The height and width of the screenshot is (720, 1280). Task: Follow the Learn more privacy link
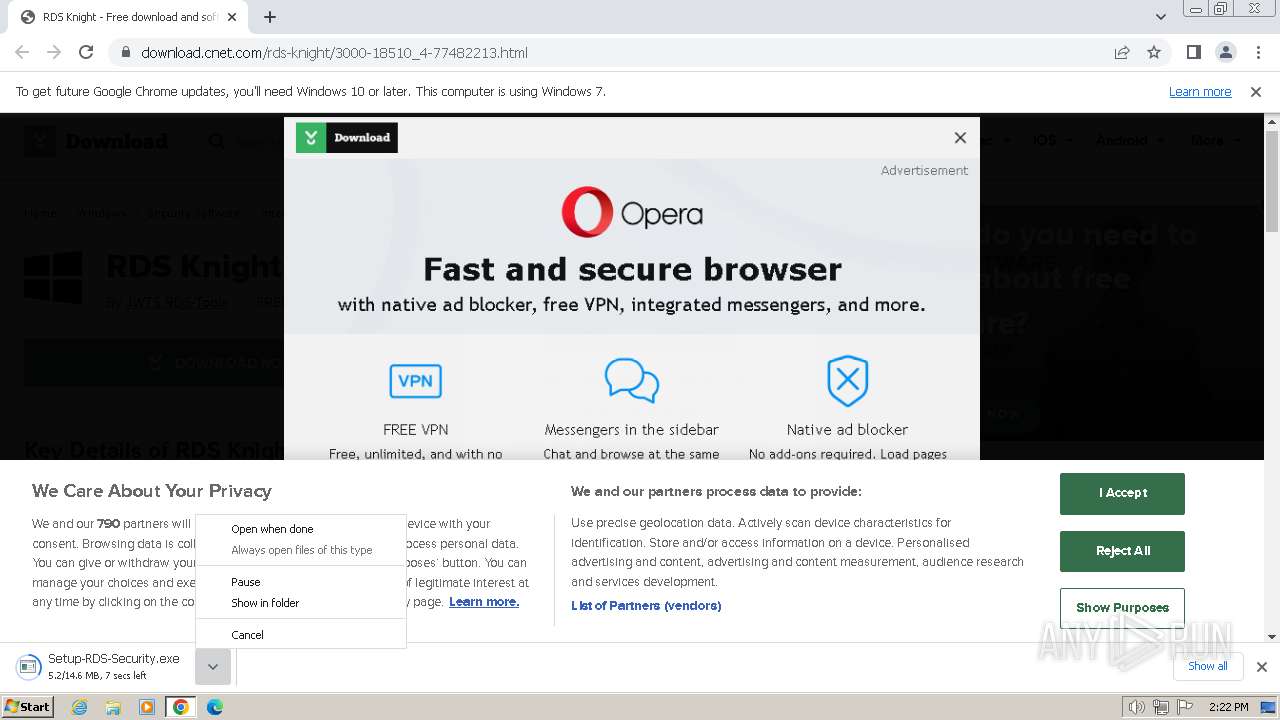484,602
